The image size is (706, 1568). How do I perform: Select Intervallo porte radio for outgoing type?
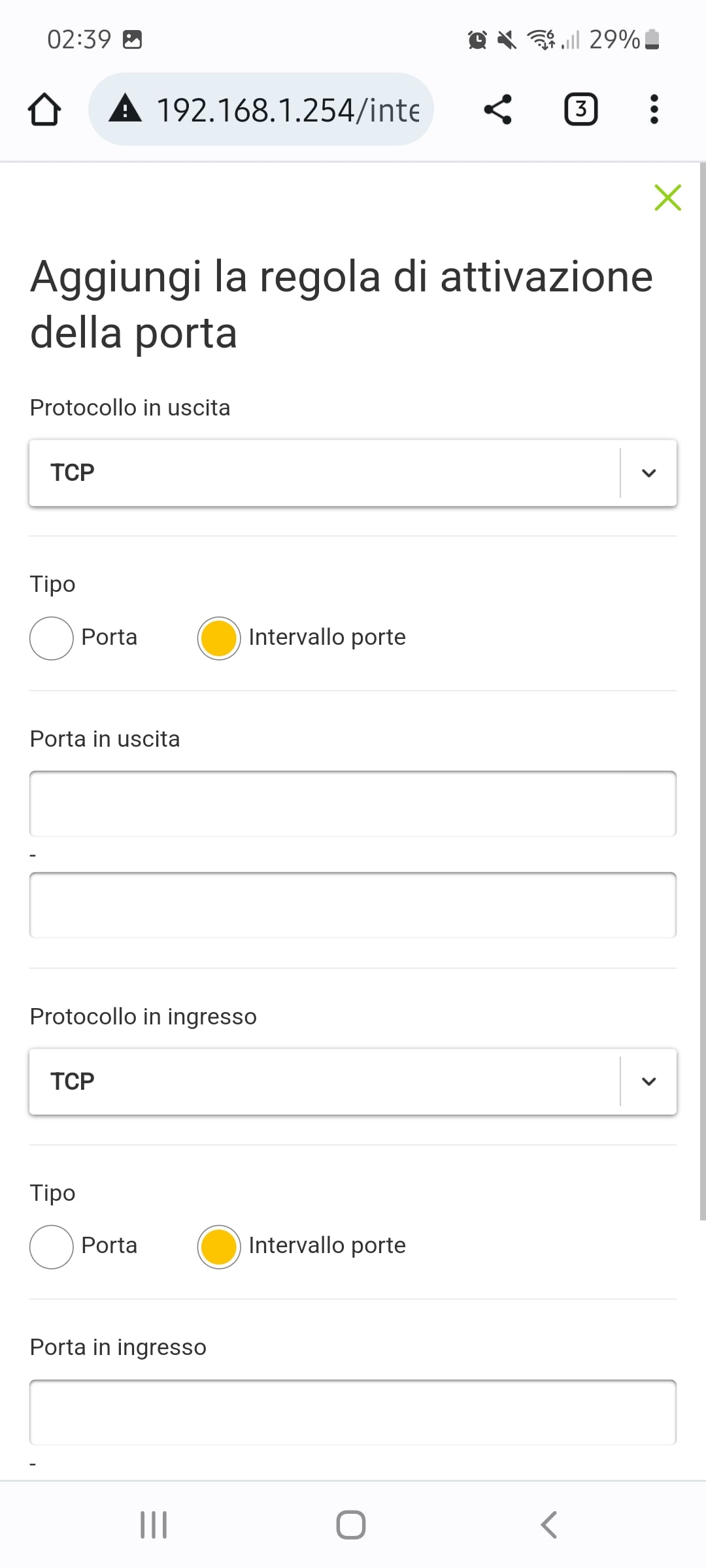tap(218, 638)
